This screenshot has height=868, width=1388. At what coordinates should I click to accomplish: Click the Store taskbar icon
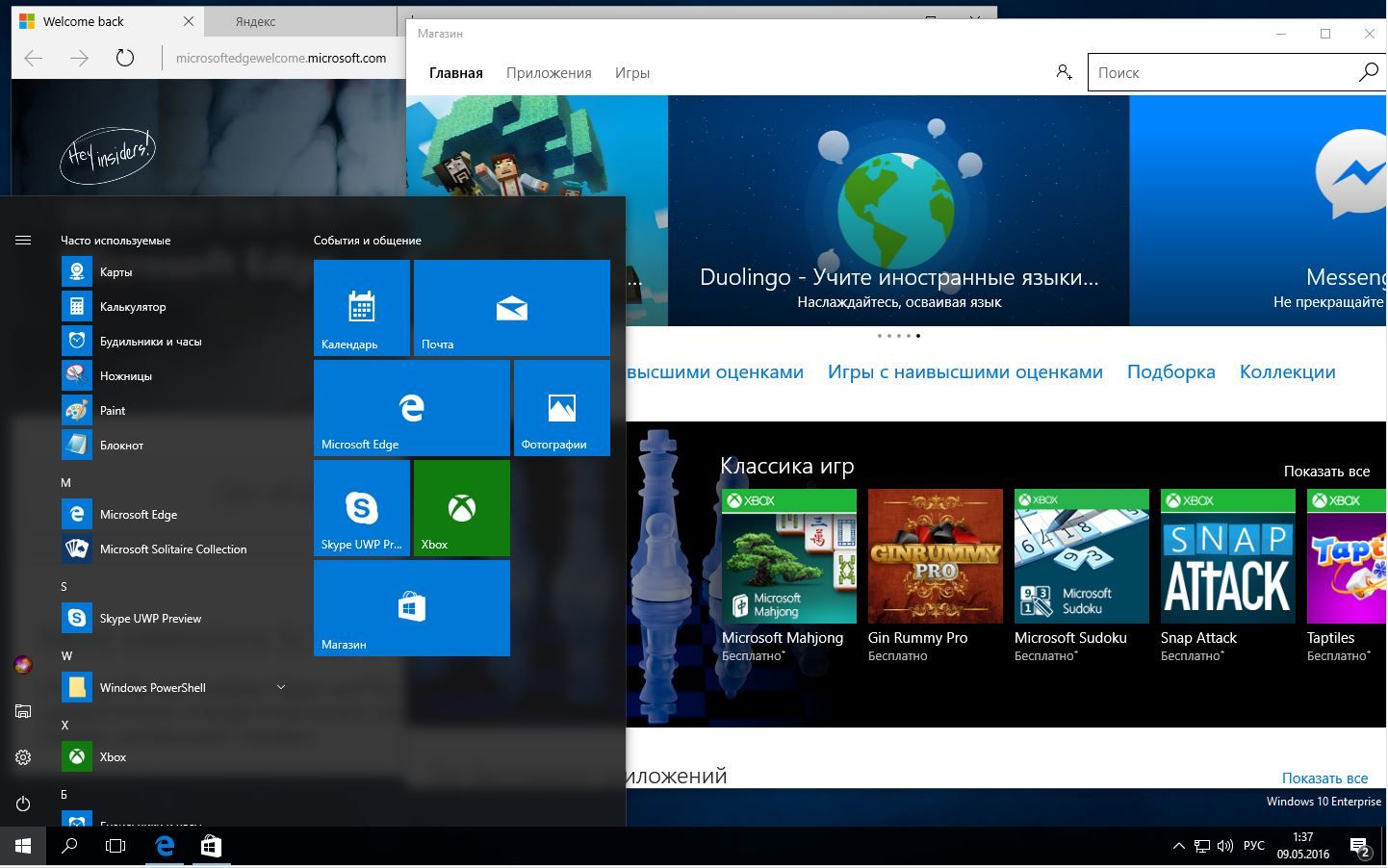tap(211, 846)
